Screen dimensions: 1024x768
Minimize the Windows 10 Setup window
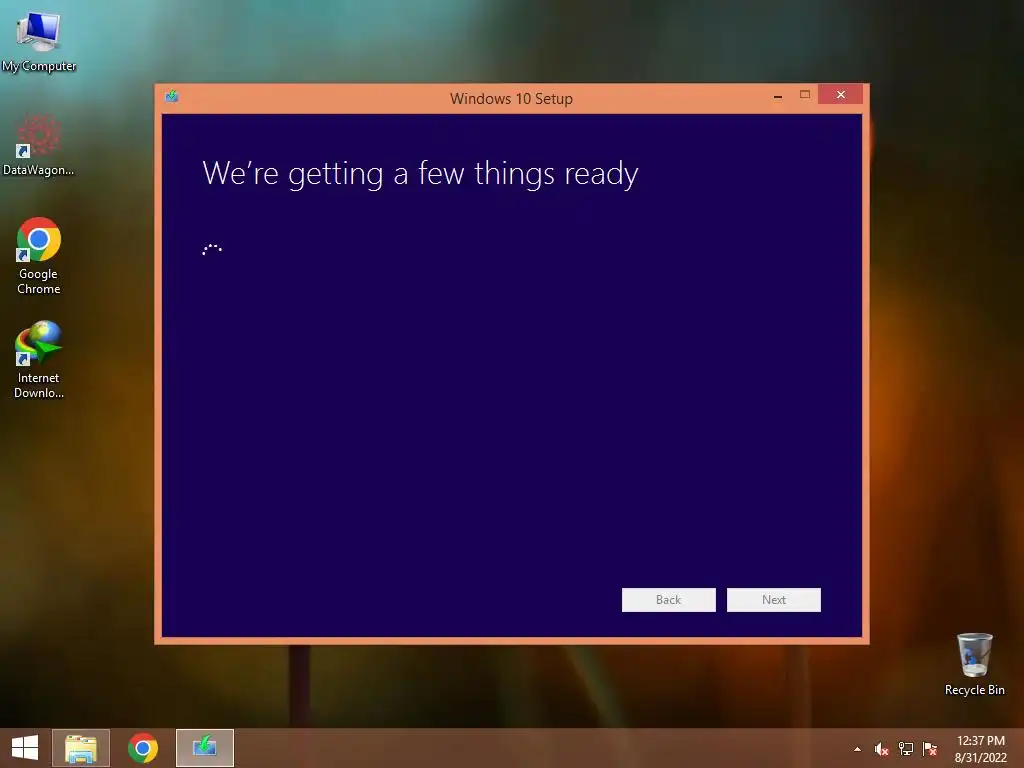tap(778, 95)
